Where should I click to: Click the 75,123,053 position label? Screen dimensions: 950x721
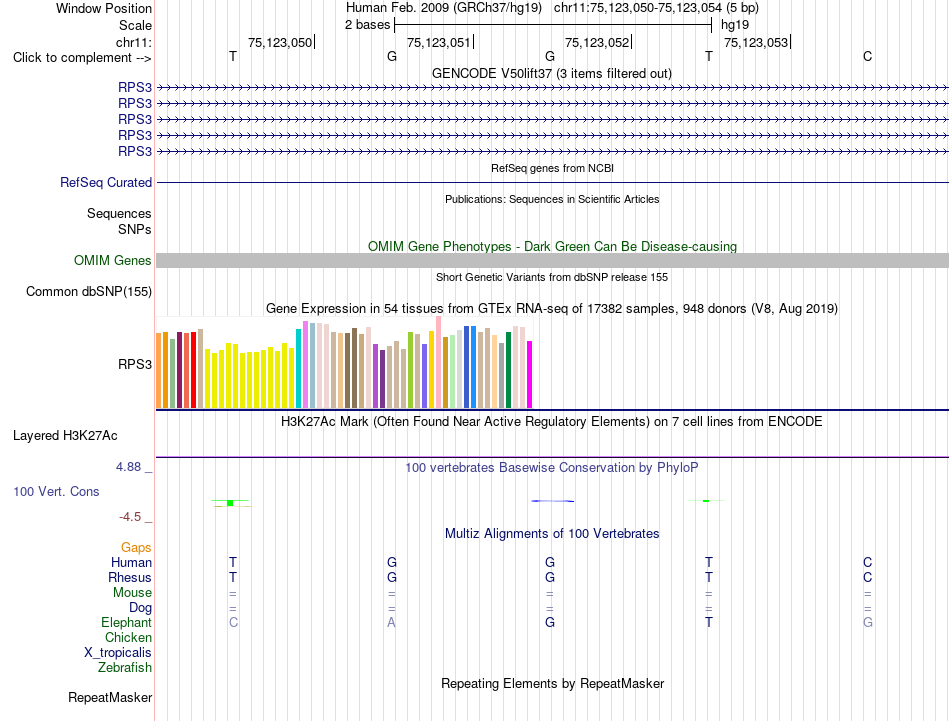[x=756, y=42]
